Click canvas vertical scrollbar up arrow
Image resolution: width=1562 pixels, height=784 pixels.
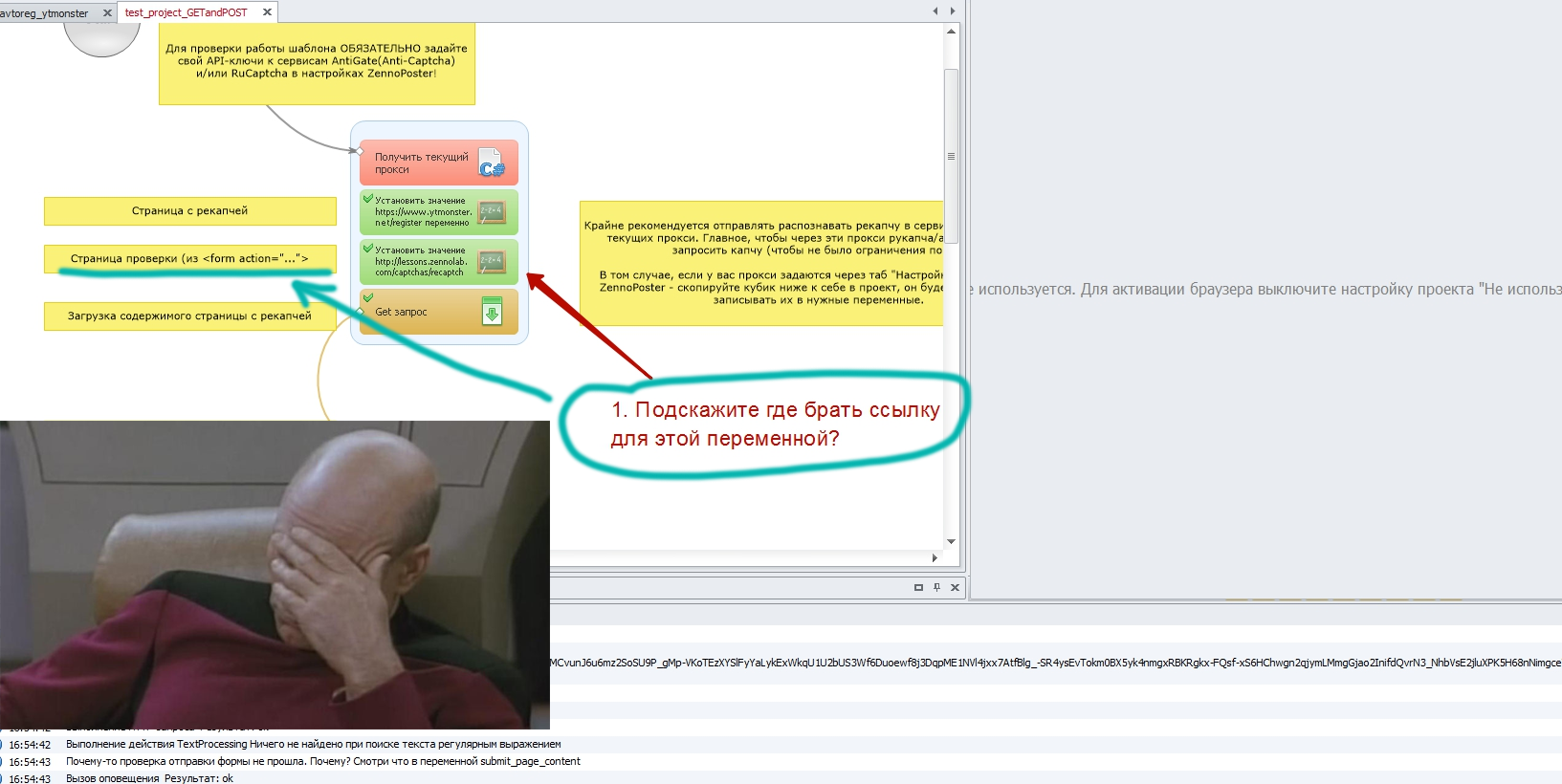pos(951,32)
